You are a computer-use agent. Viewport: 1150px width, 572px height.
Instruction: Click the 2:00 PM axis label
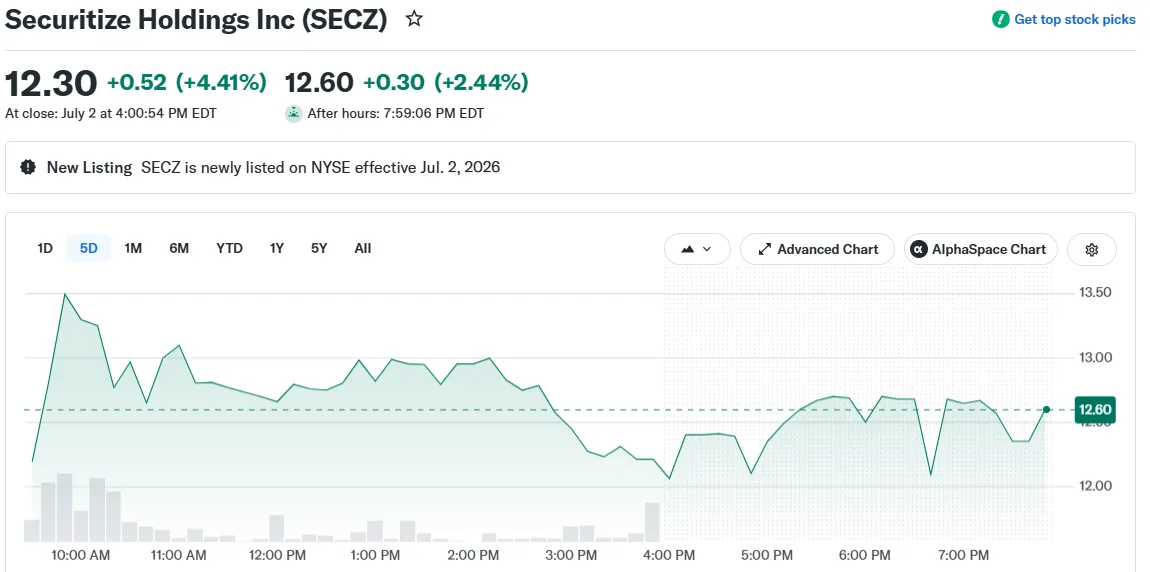pyautogui.click(x=473, y=555)
